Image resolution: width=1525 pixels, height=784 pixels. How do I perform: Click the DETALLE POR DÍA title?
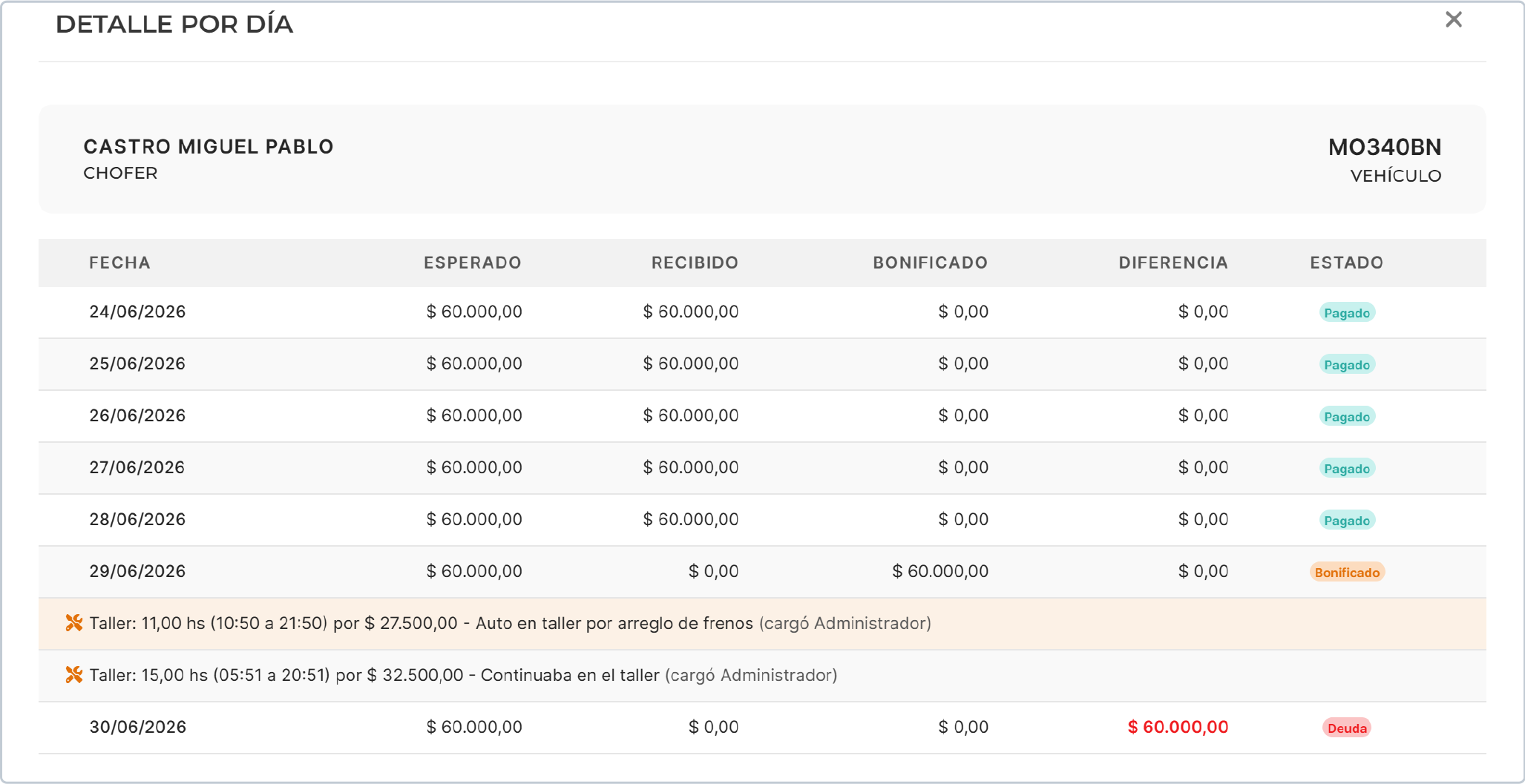174,24
